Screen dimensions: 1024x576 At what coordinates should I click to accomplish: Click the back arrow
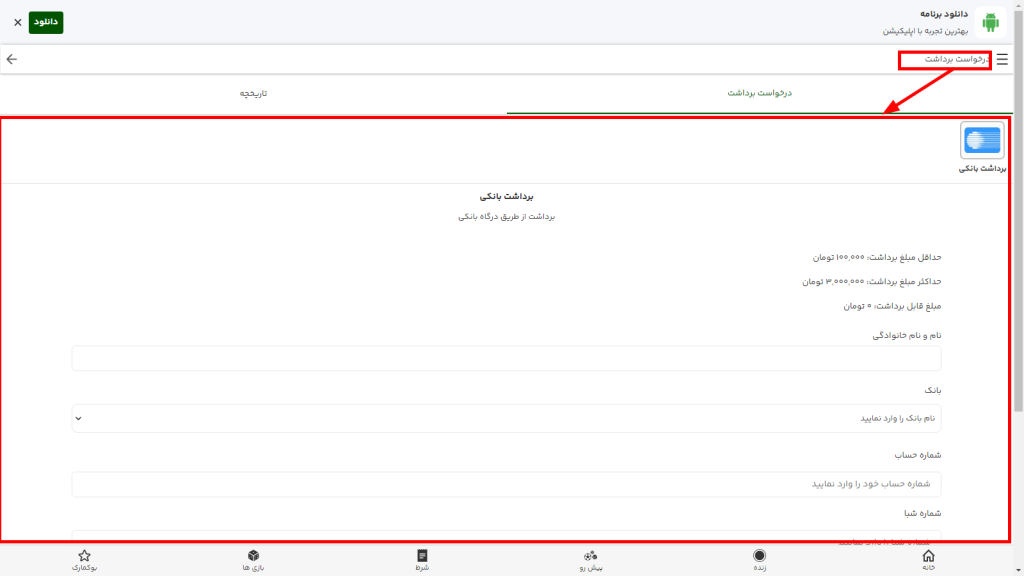coord(12,59)
